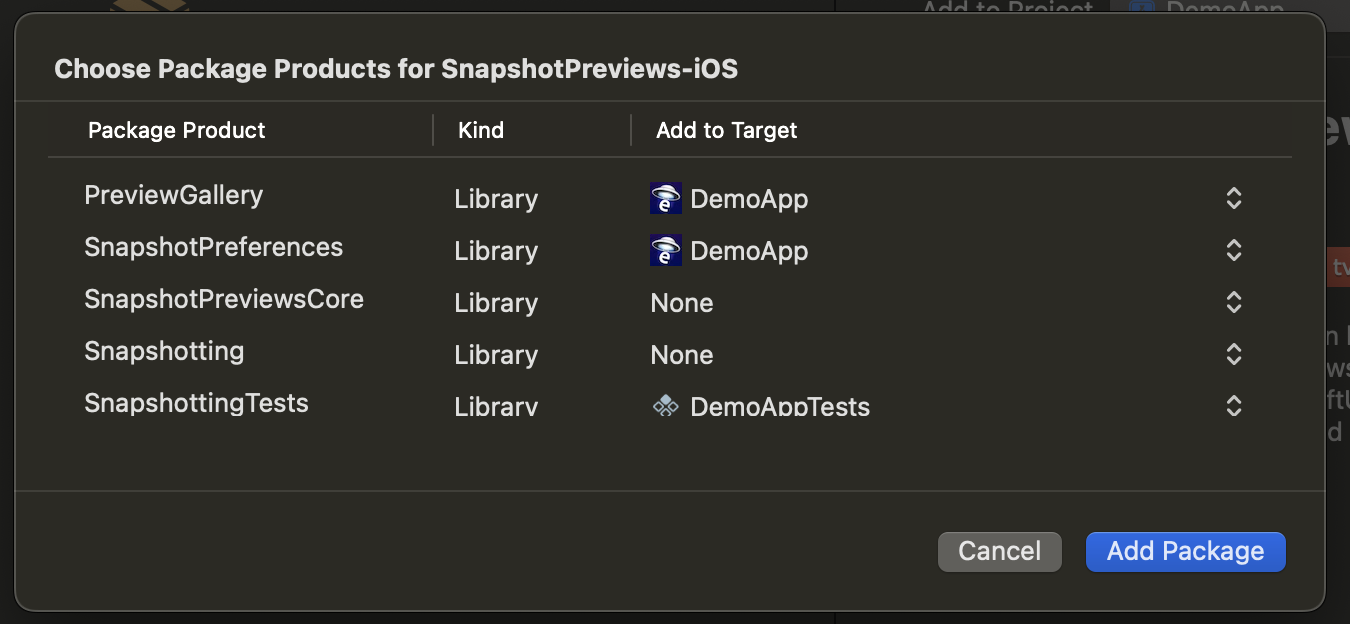1350x624 pixels.
Task: Click the Add to Target column header
Action: [x=726, y=130]
